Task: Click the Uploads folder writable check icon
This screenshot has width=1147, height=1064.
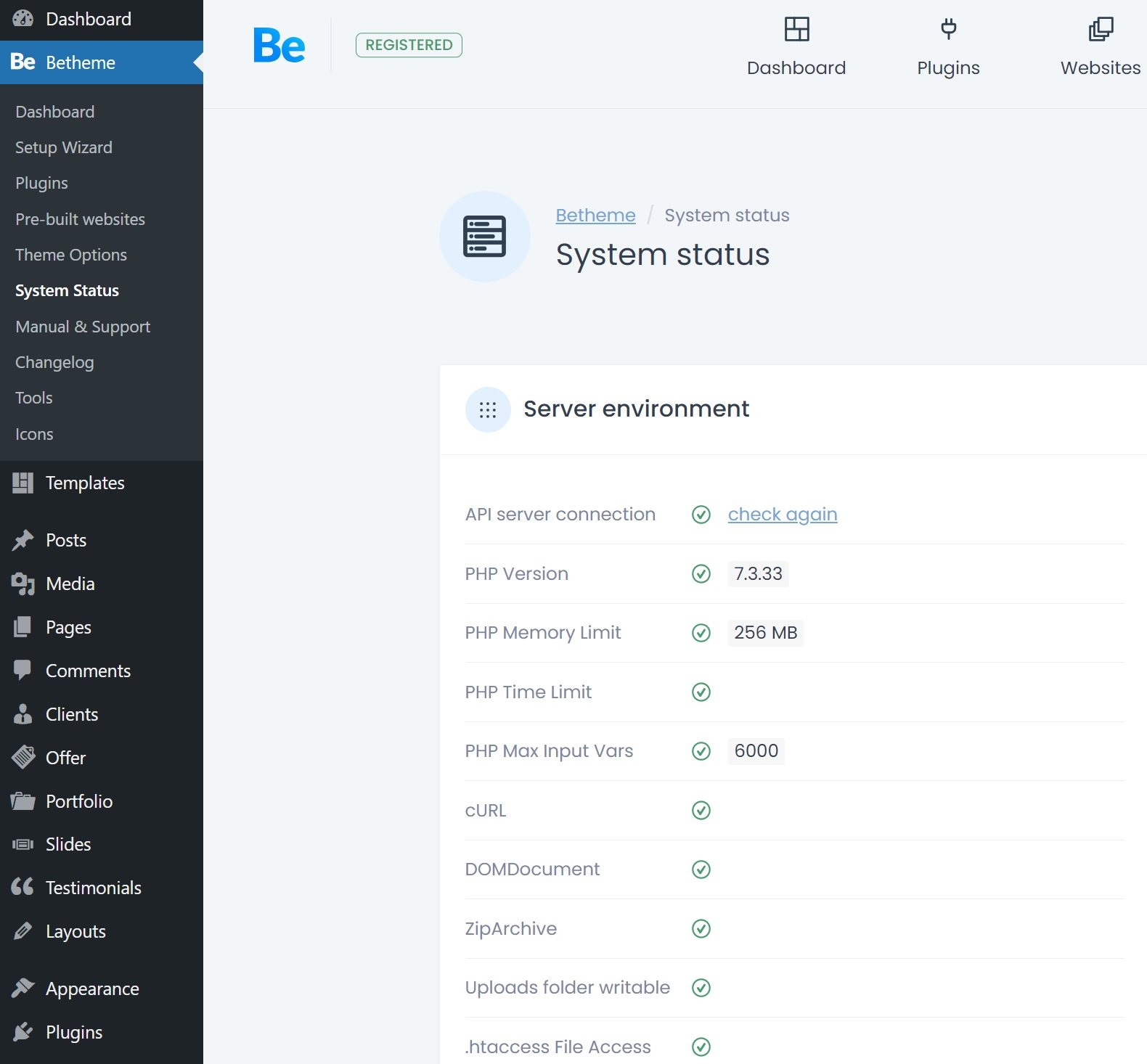Action: [701, 988]
